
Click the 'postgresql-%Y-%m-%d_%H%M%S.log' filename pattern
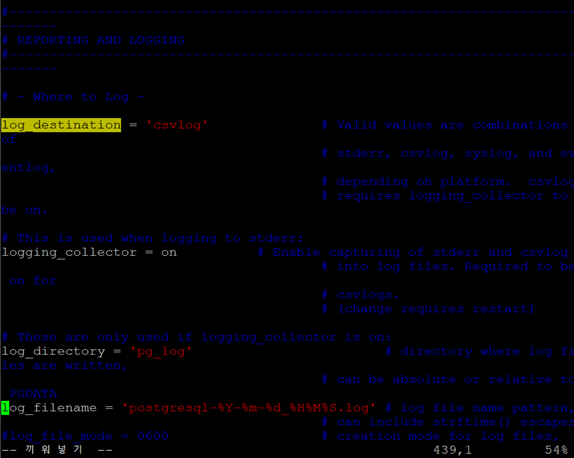(249, 408)
